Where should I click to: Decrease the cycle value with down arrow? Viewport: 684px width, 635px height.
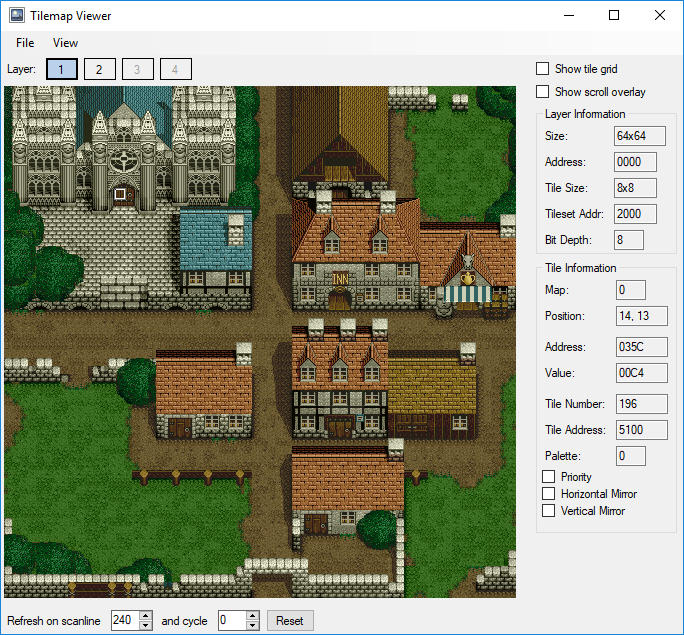point(253,625)
